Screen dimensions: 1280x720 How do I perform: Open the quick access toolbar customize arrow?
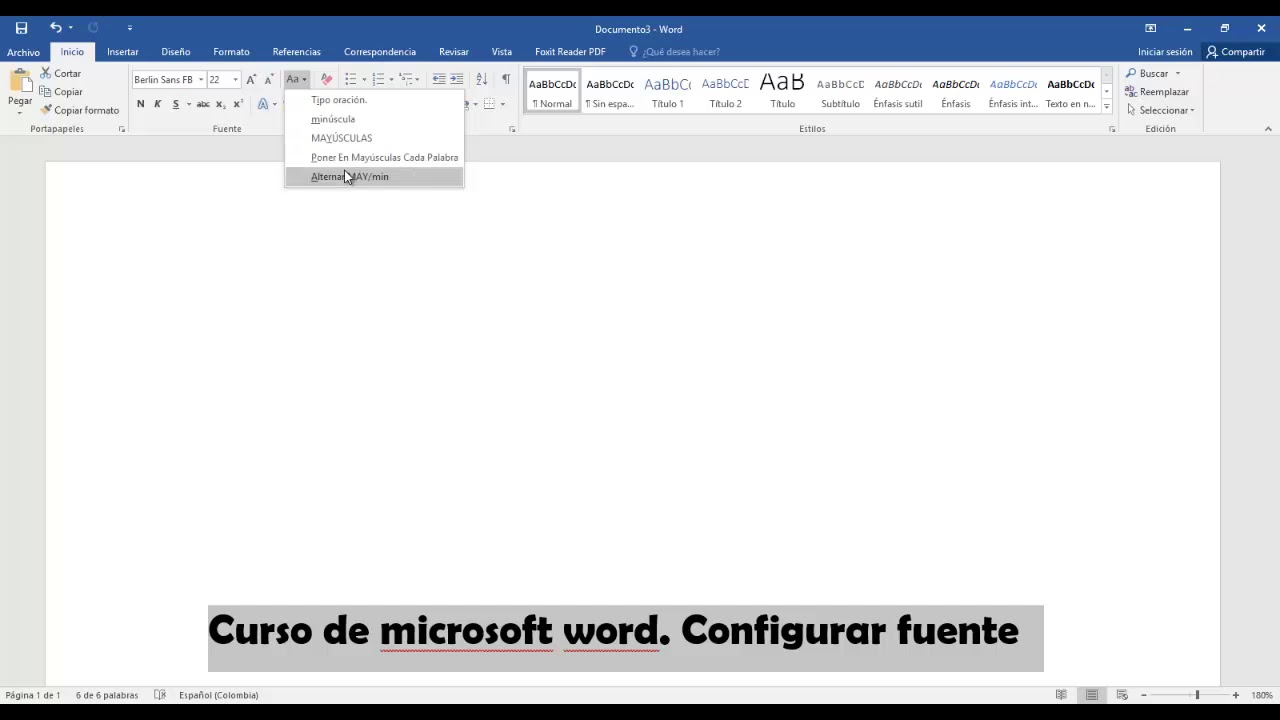pyautogui.click(x=129, y=28)
